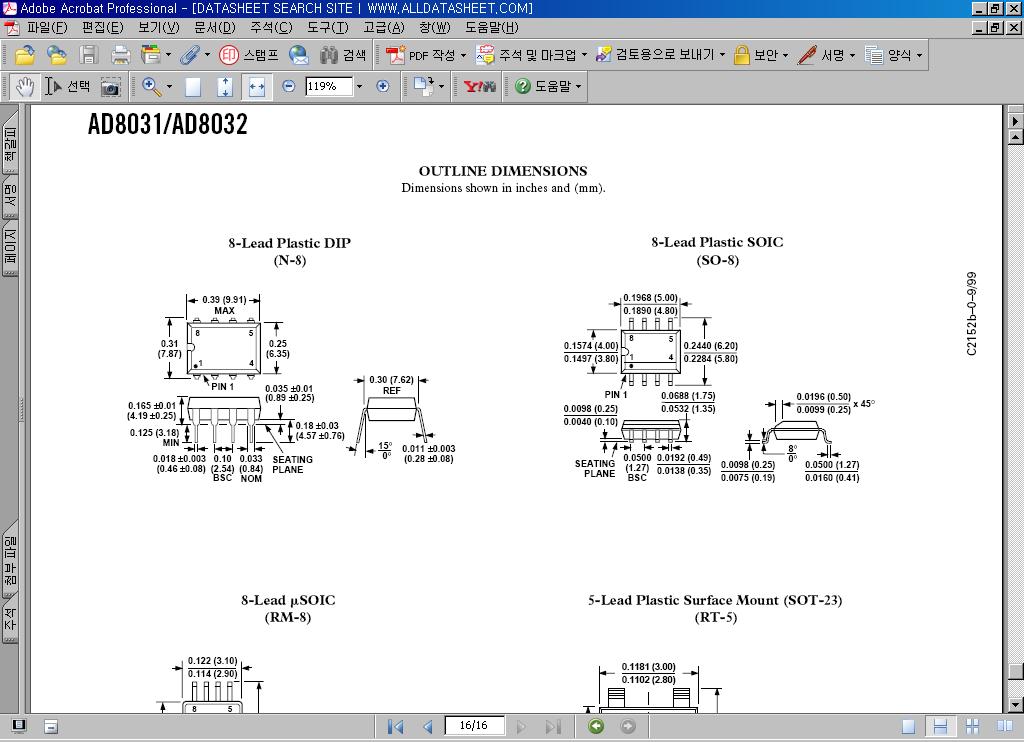
Task: Go to the first page
Action: pos(395,726)
